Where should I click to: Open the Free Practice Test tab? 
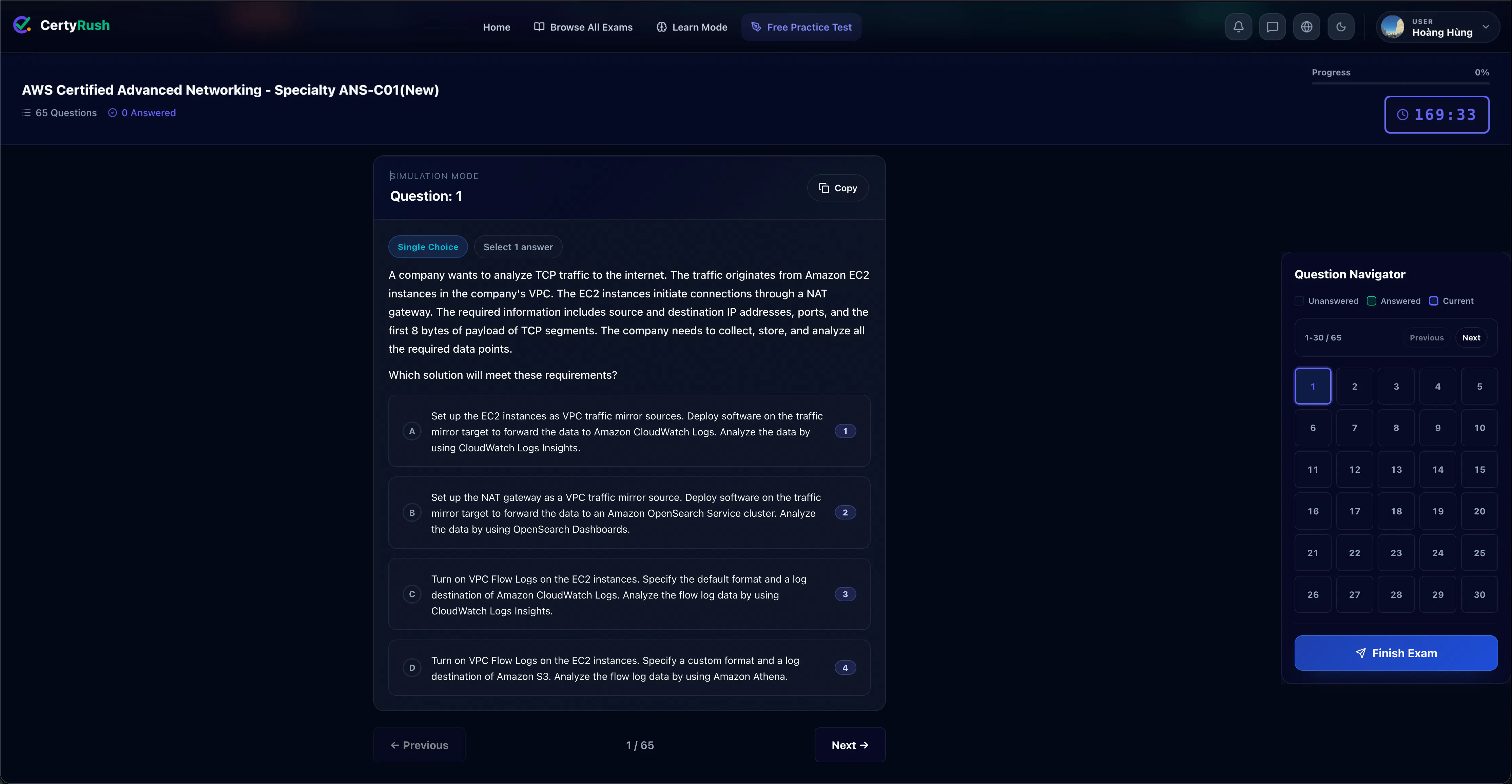tap(801, 27)
